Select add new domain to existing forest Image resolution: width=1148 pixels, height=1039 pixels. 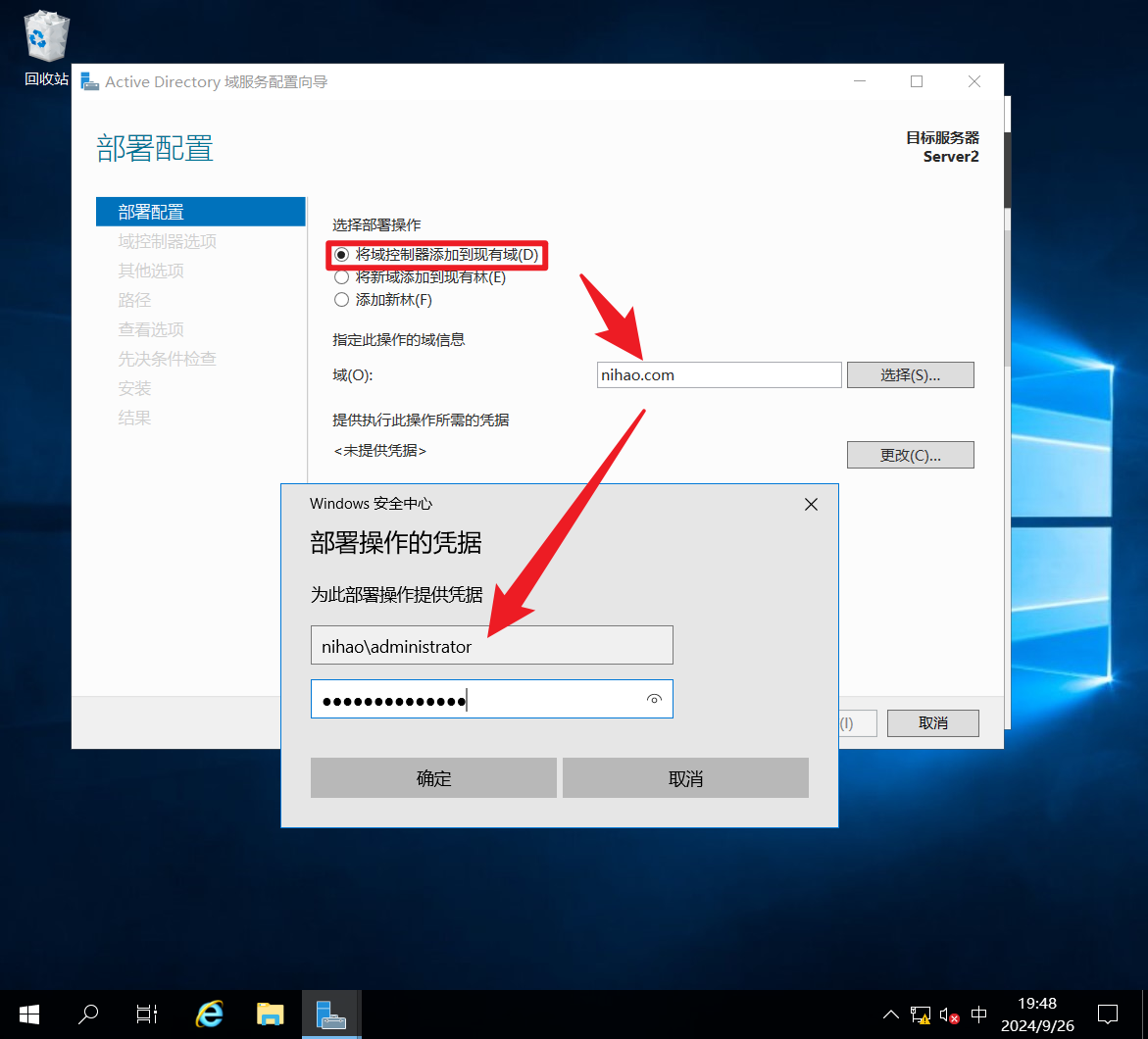pyautogui.click(x=420, y=277)
